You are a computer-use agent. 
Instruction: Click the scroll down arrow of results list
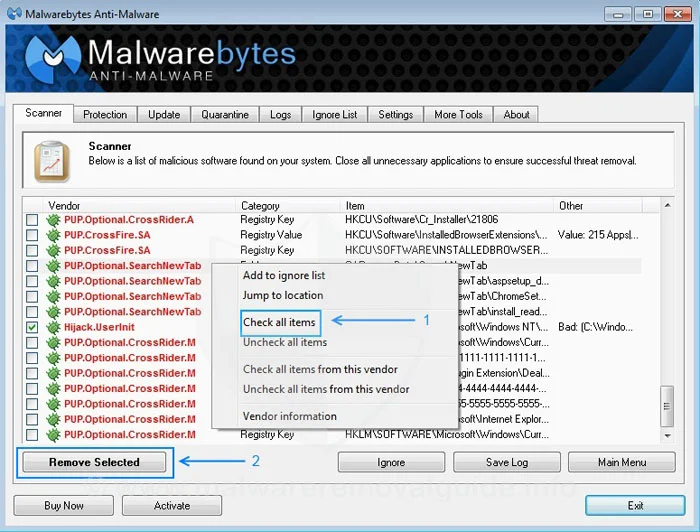tap(667, 436)
